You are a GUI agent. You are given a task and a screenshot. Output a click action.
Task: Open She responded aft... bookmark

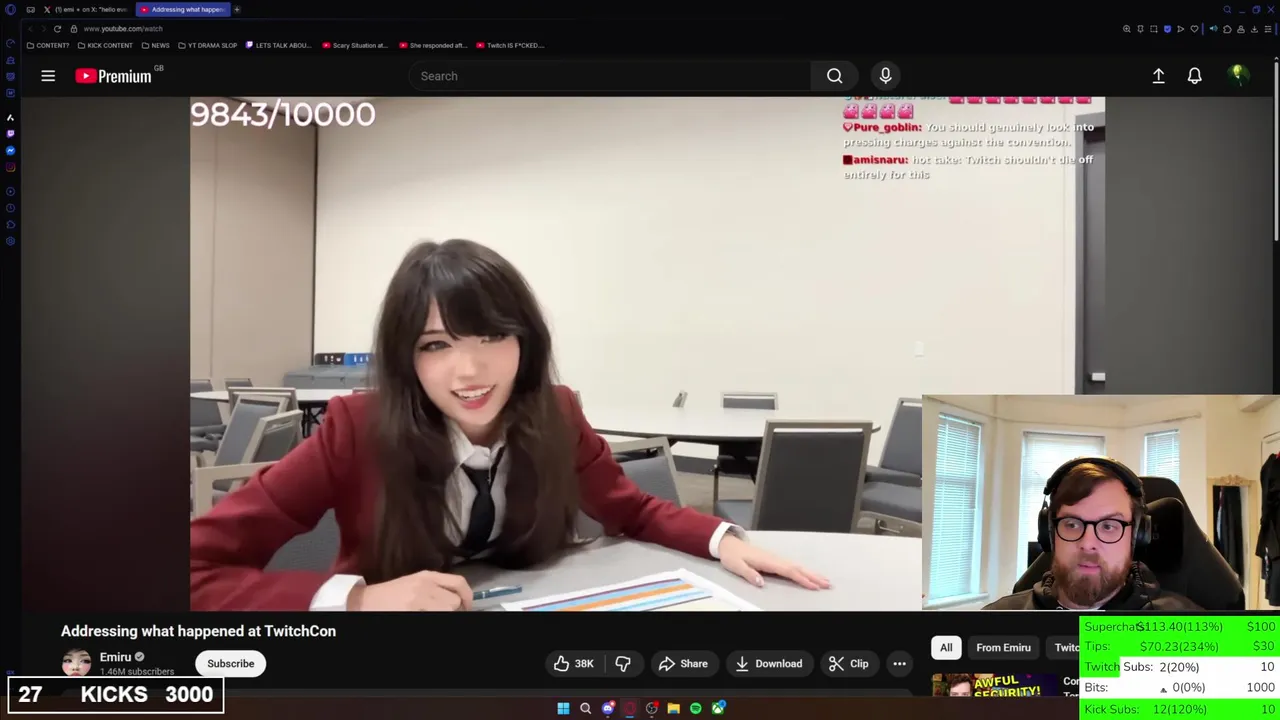pos(433,45)
